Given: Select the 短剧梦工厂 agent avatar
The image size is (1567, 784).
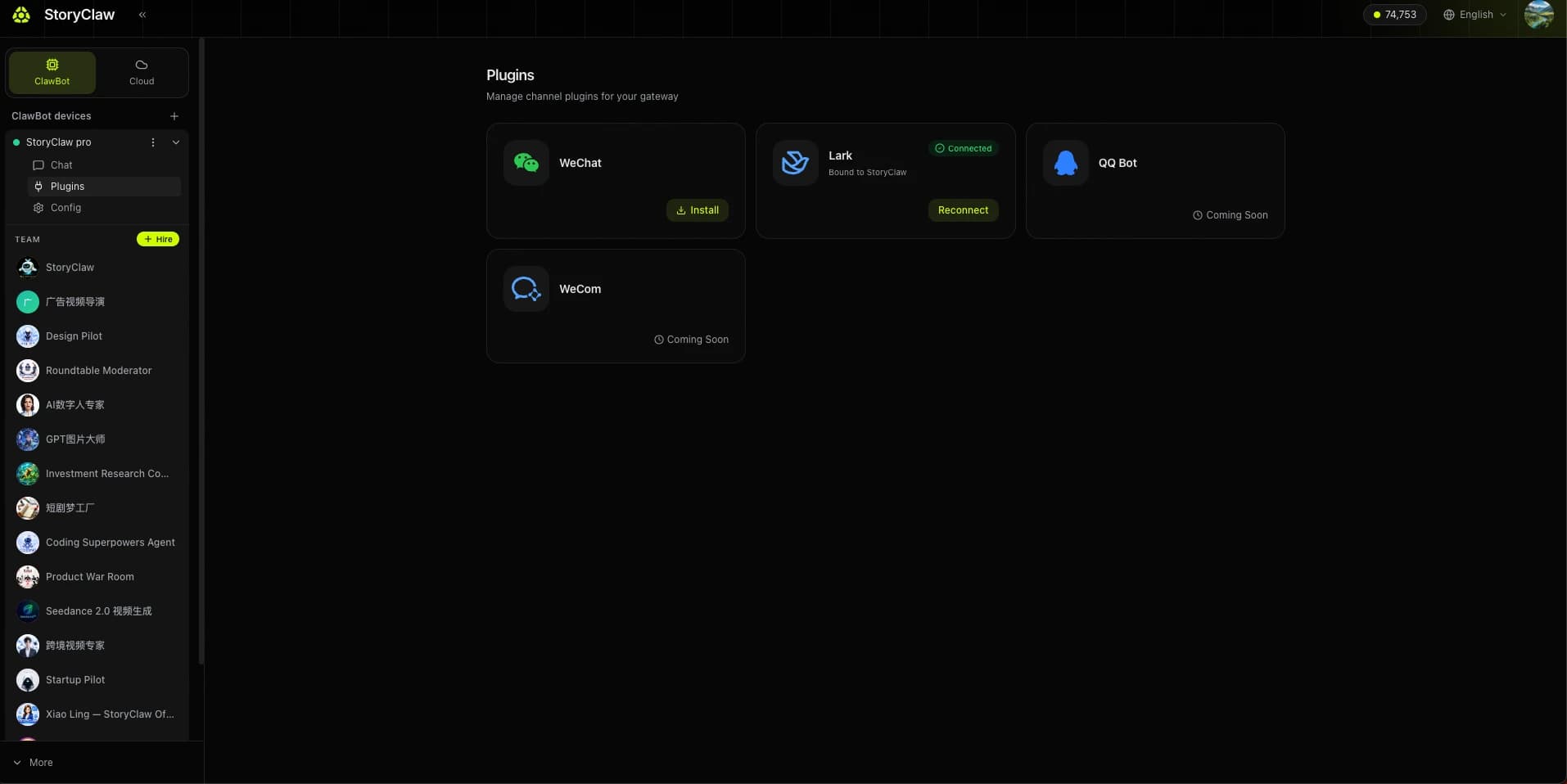Looking at the screenshot, I should click(x=28, y=508).
